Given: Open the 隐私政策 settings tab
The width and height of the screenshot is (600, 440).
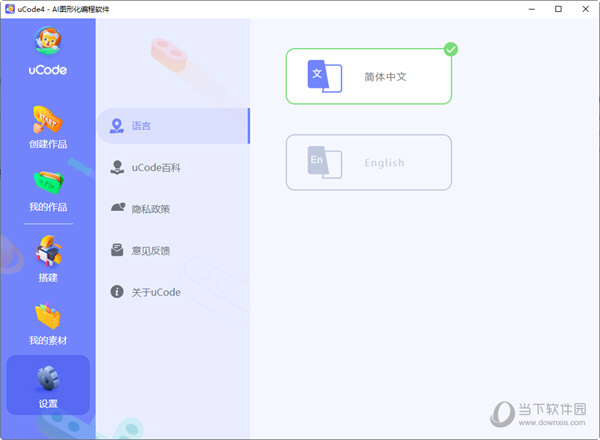Looking at the screenshot, I should tap(173, 209).
